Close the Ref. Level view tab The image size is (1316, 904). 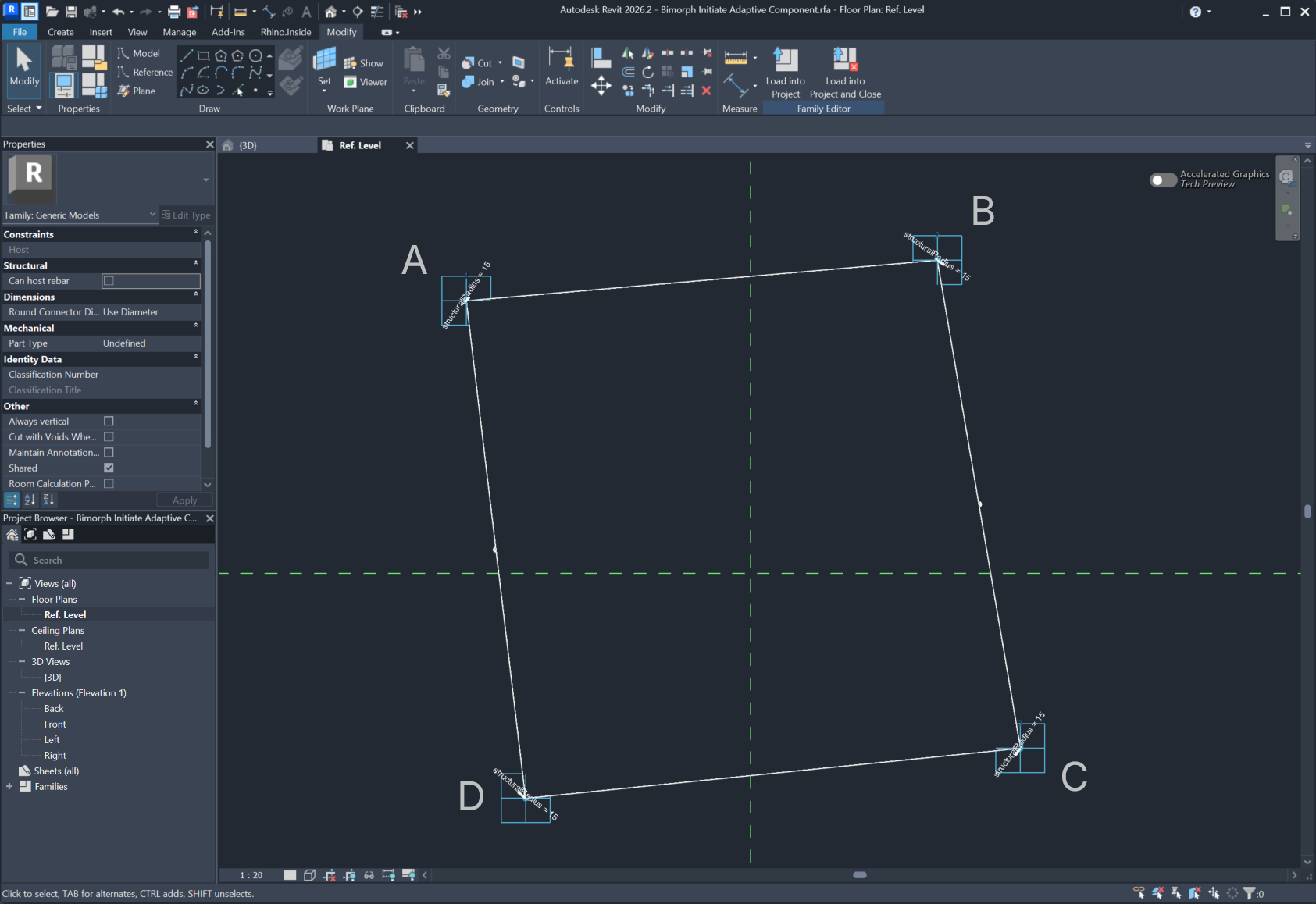(x=409, y=145)
